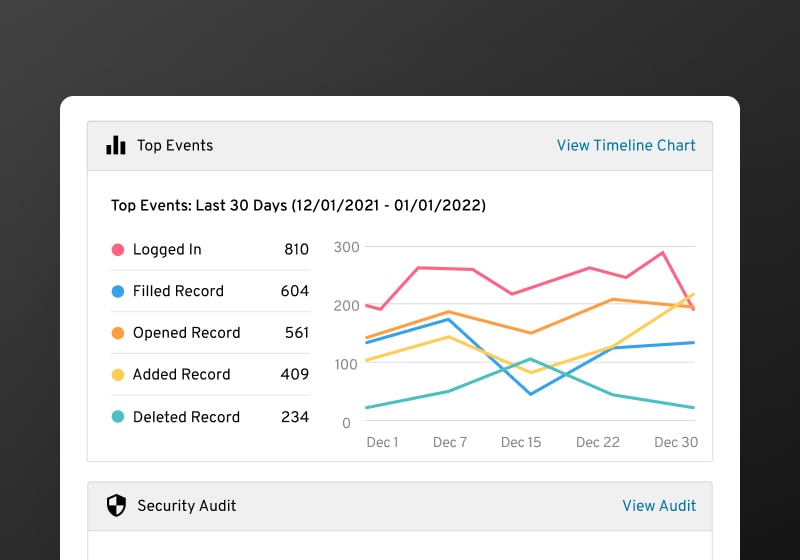Click the orange Opened Record legend dot
Image resolution: width=800 pixels, height=560 pixels.
[118, 333]
